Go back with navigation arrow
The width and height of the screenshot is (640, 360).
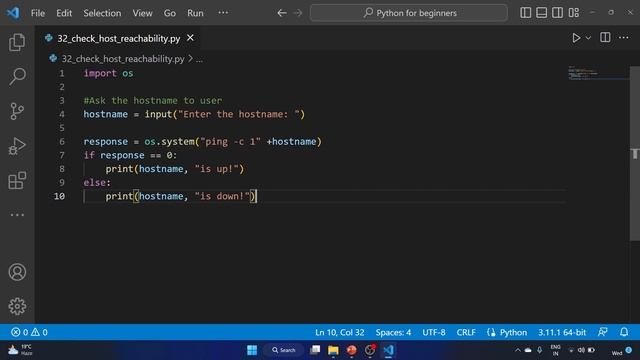282,13
